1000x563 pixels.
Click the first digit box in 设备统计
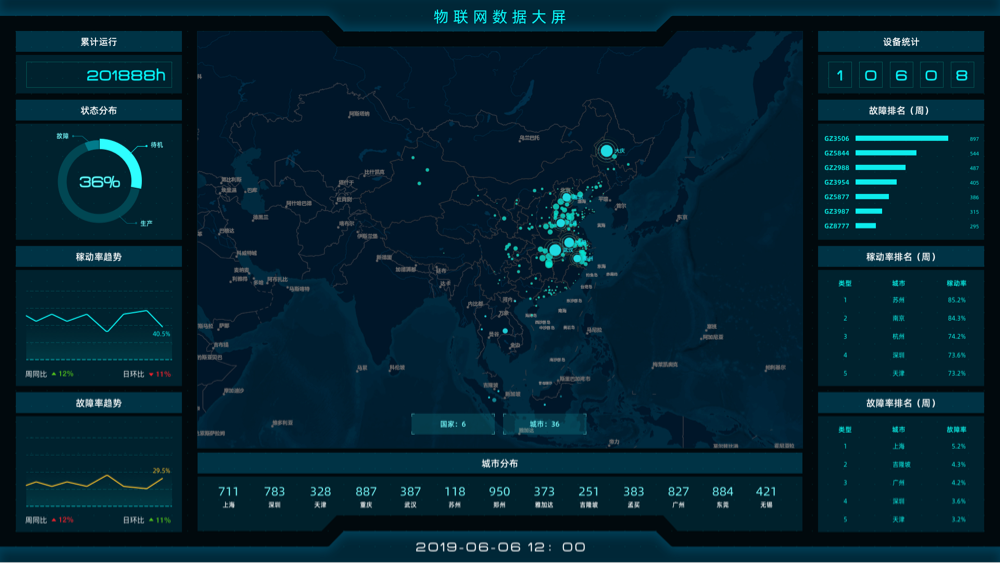pyautogui.click(x=840, y=75)
